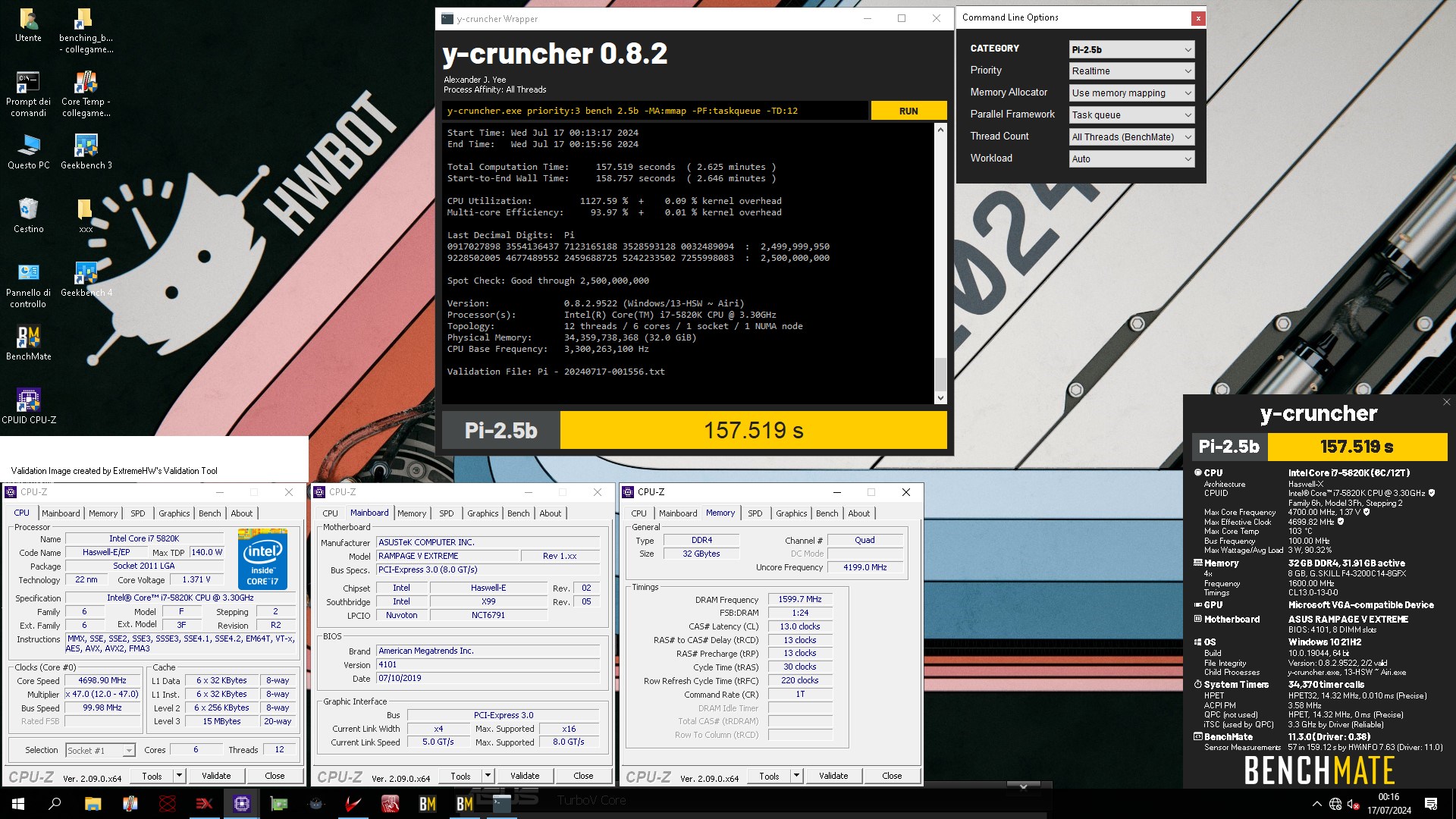Image resolution: width=1456 pixels, height=819 pixels.
Task: Open the Workload dropdown set to Auto
Action: click(x=1131, y=158)
